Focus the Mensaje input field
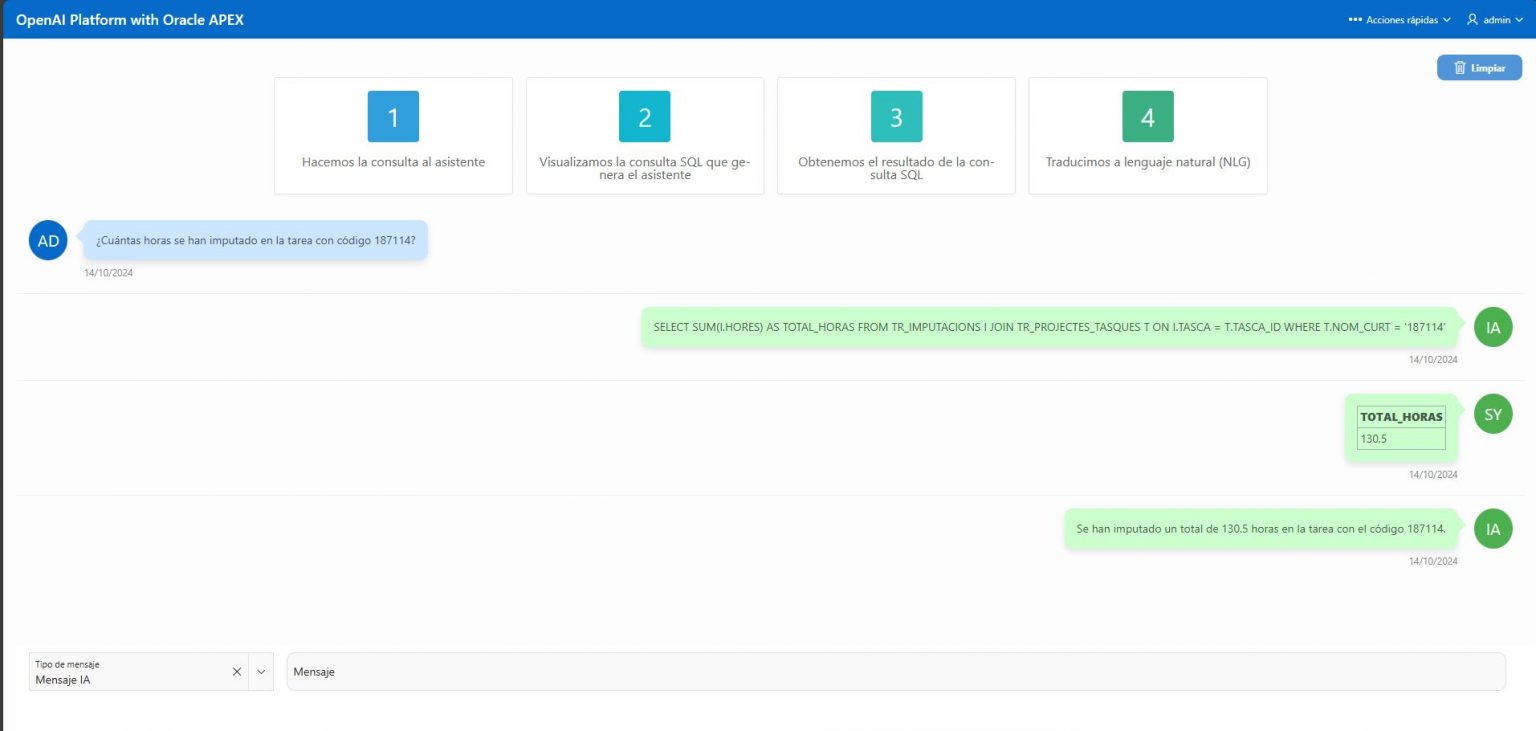 coord(895,672)
